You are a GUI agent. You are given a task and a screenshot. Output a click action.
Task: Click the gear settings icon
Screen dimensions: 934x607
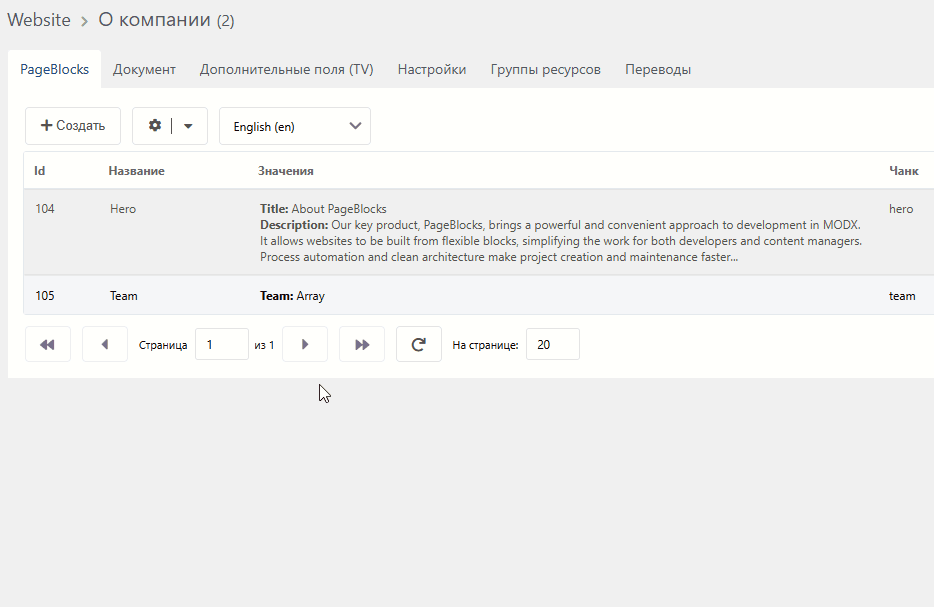pyautogui.click(x=155, y=126)
